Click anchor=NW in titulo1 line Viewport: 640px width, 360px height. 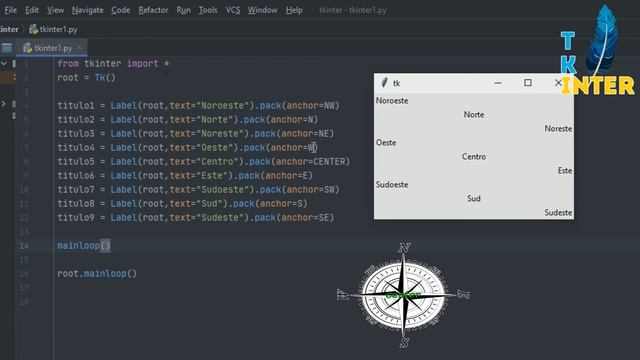point(311,106)
